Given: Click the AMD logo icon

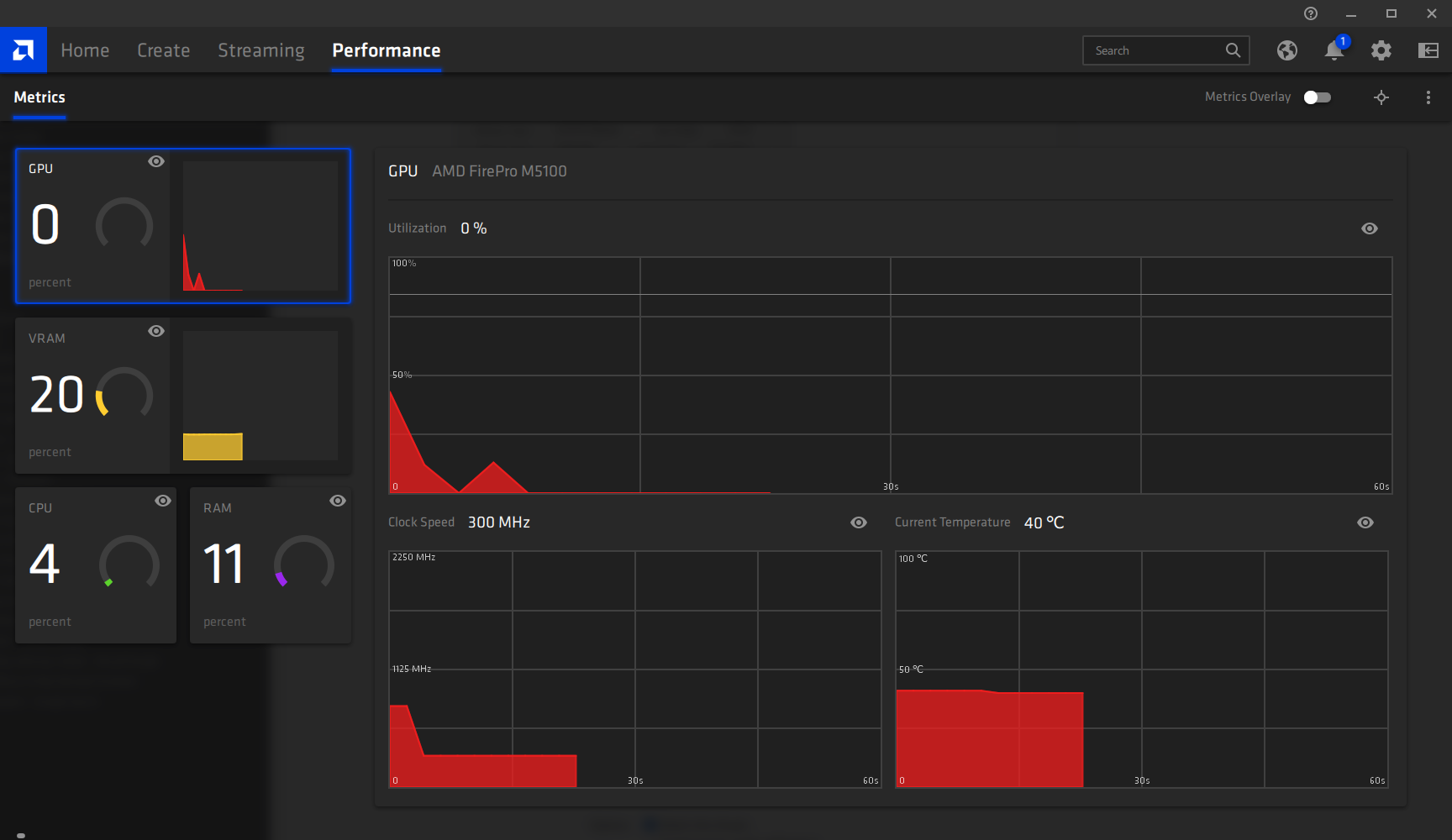Looking at the screenshot, I should pyautogui.click(x=24, y=50).
